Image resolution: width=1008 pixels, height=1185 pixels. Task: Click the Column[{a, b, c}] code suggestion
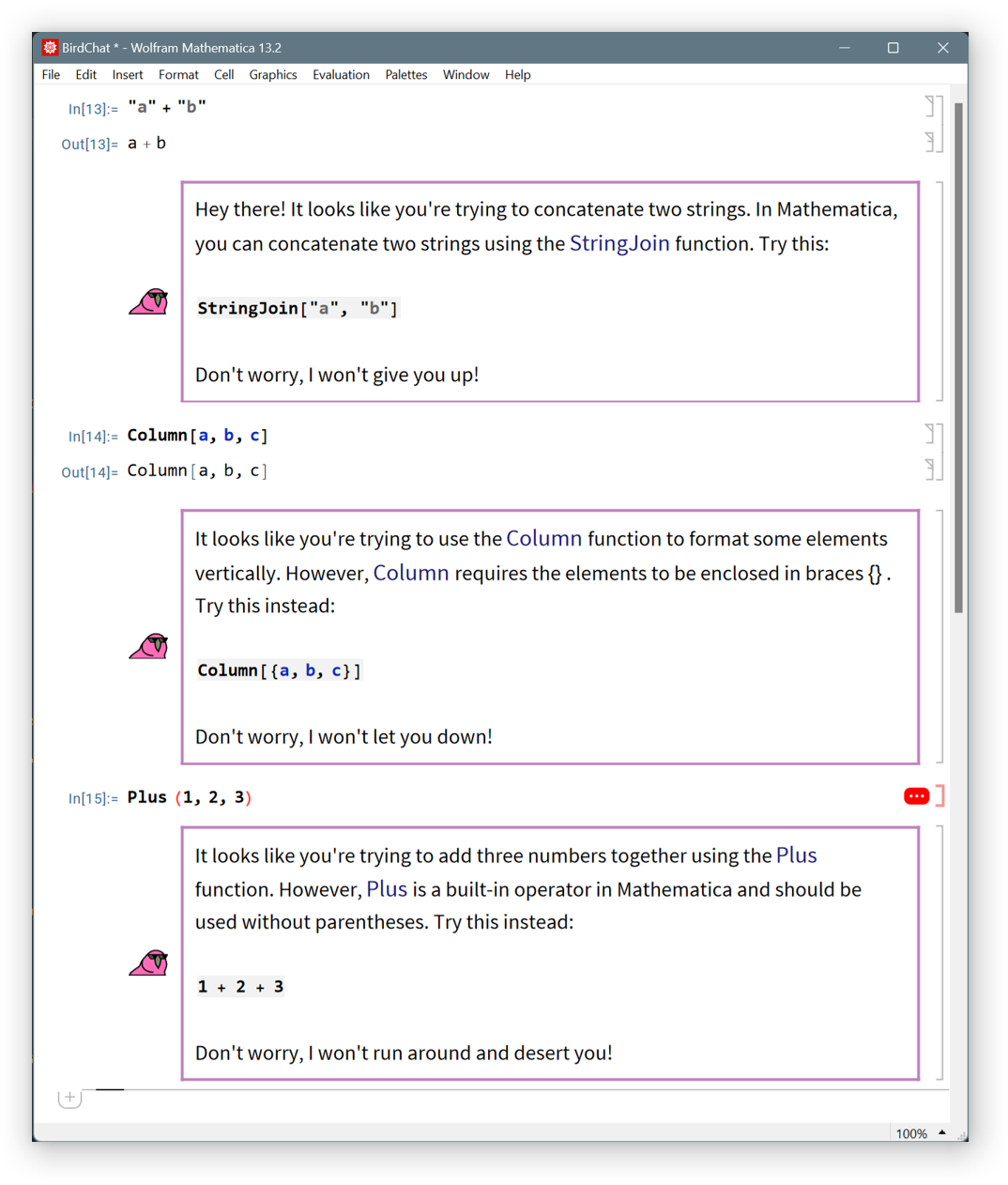pos(279,670)
